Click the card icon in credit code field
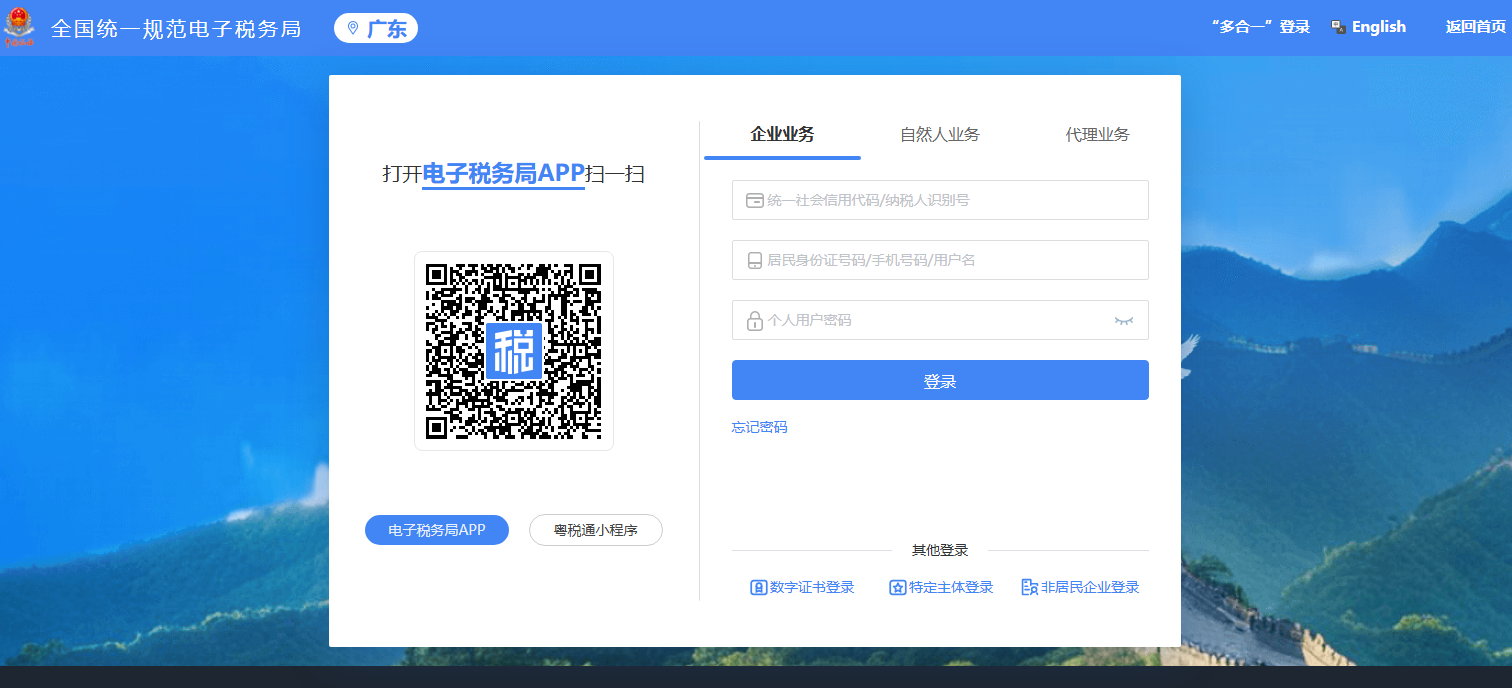Screen dimensions: 1512x688 click(x=755, y=200)
